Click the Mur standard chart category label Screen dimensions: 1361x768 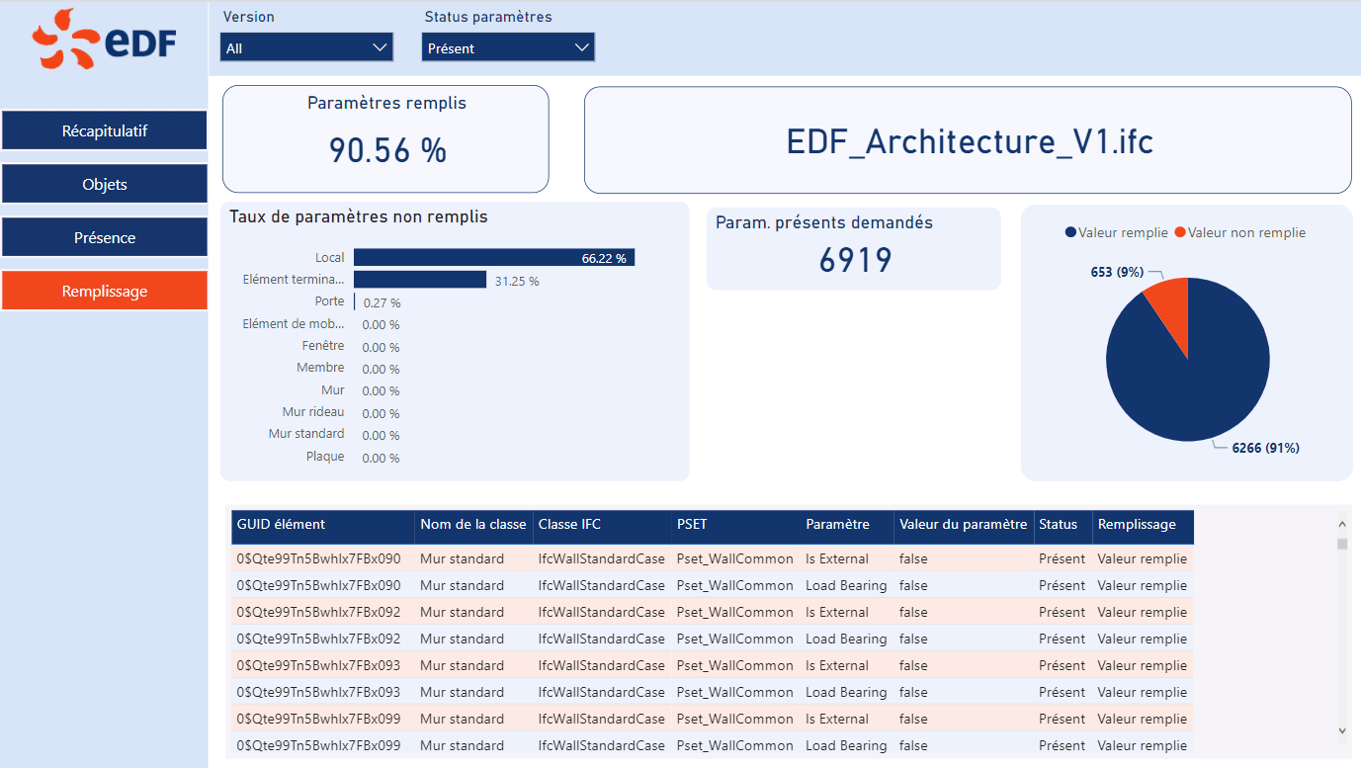click(x=306, y=434)
